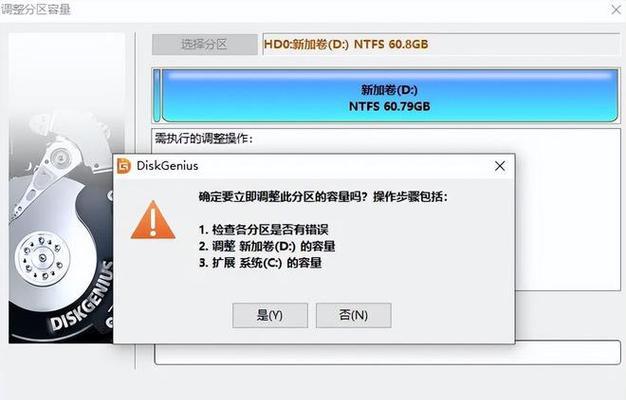Click step 3 扩展 系统(C:) 的容量 text
Image resolution: width=626 pixels, height=400 pixels.
point(260,263)
